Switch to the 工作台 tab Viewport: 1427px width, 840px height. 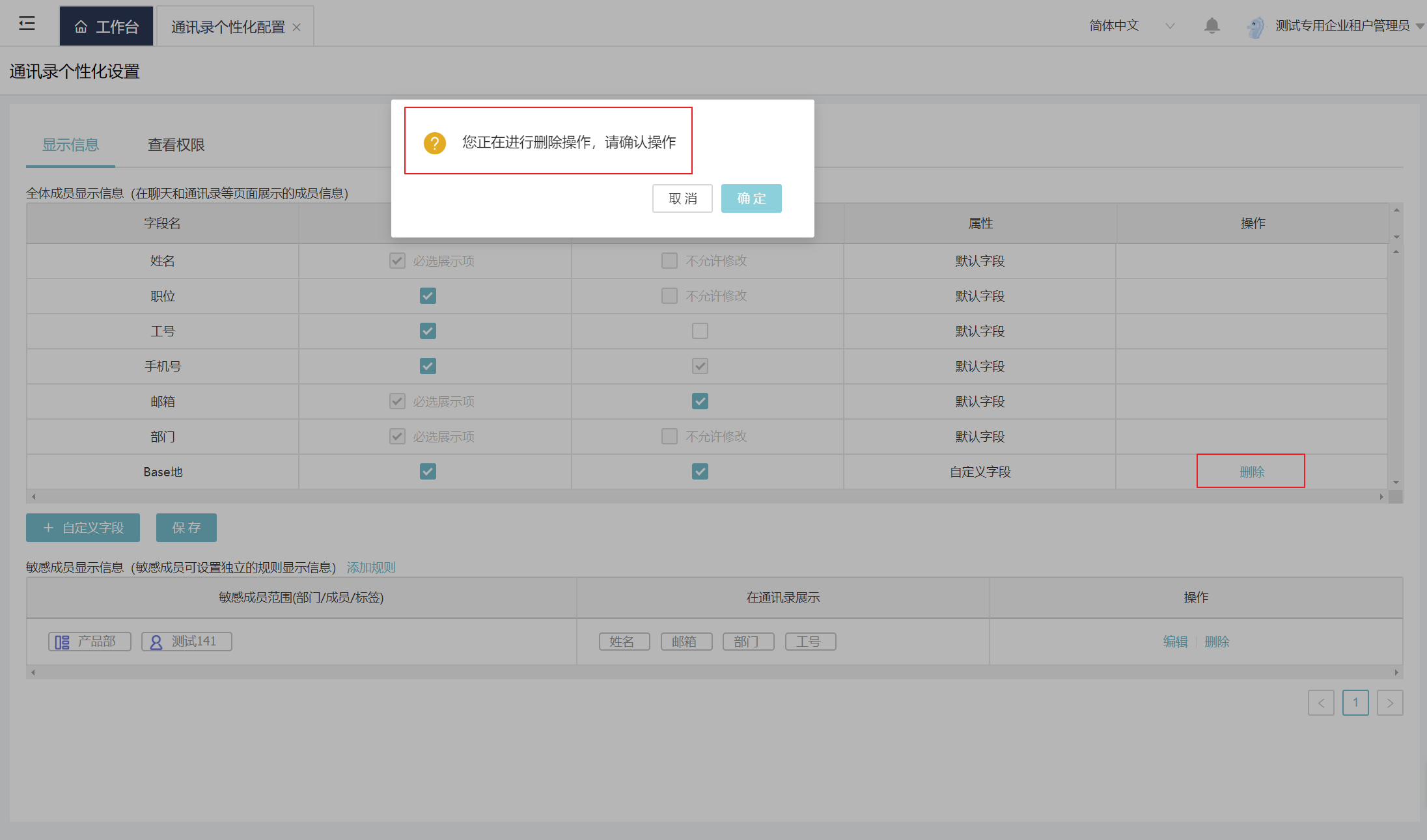click(106, 27)
